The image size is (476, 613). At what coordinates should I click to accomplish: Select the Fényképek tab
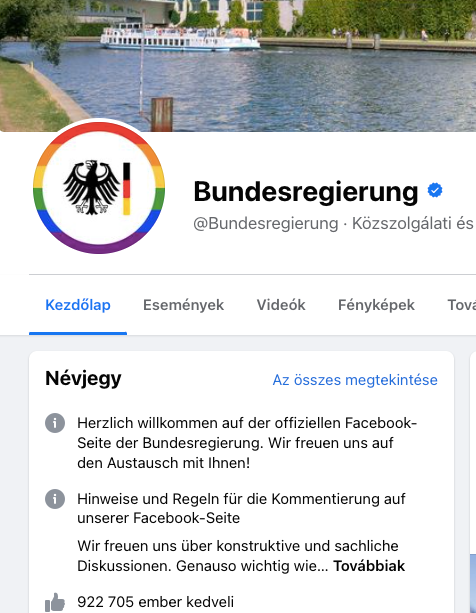coord(376,305)
